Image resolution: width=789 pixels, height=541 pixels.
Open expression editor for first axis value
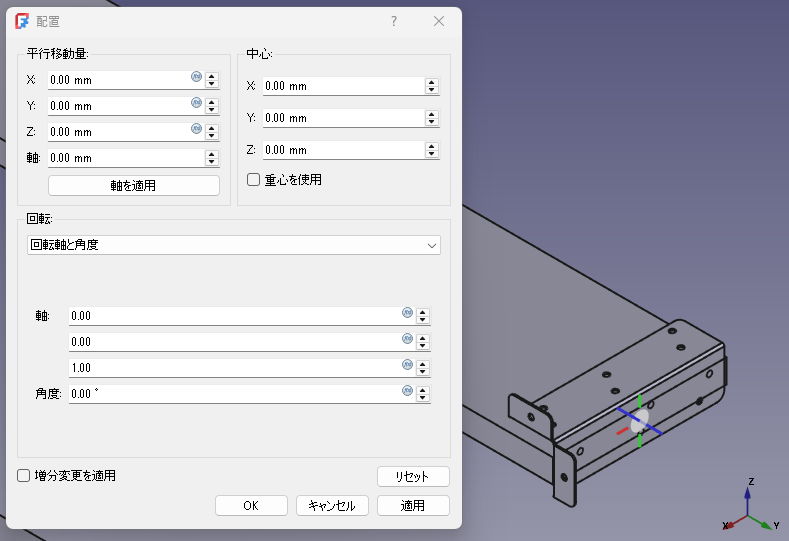pos(407,313)
